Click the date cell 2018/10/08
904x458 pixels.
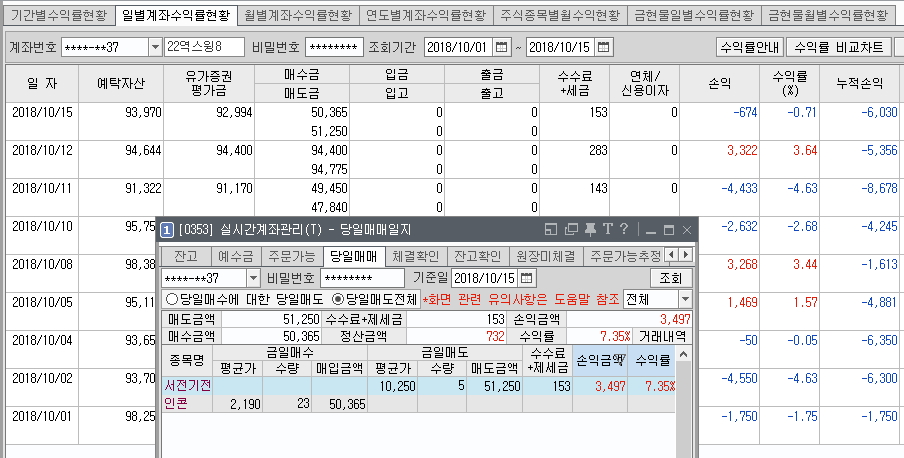(x=42, y=264)
